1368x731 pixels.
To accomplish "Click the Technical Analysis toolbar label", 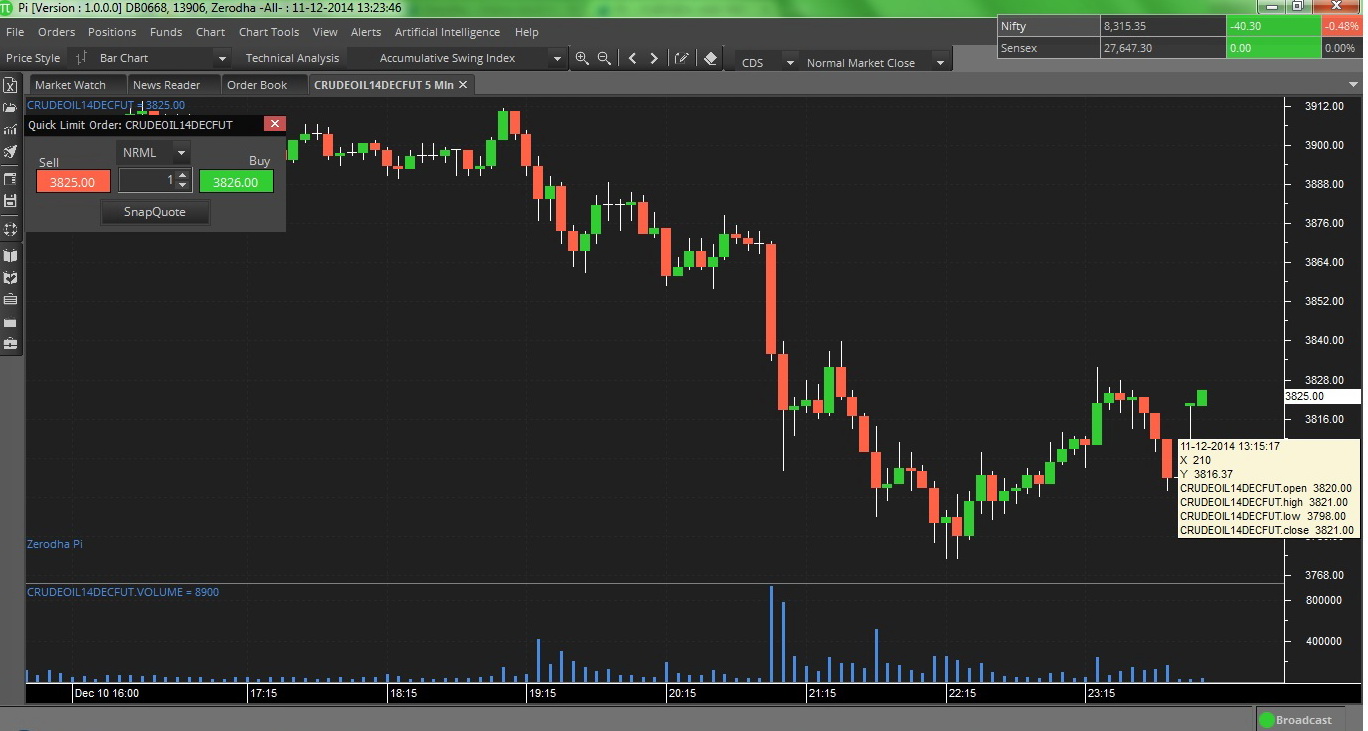I will (x=292, y=58).
